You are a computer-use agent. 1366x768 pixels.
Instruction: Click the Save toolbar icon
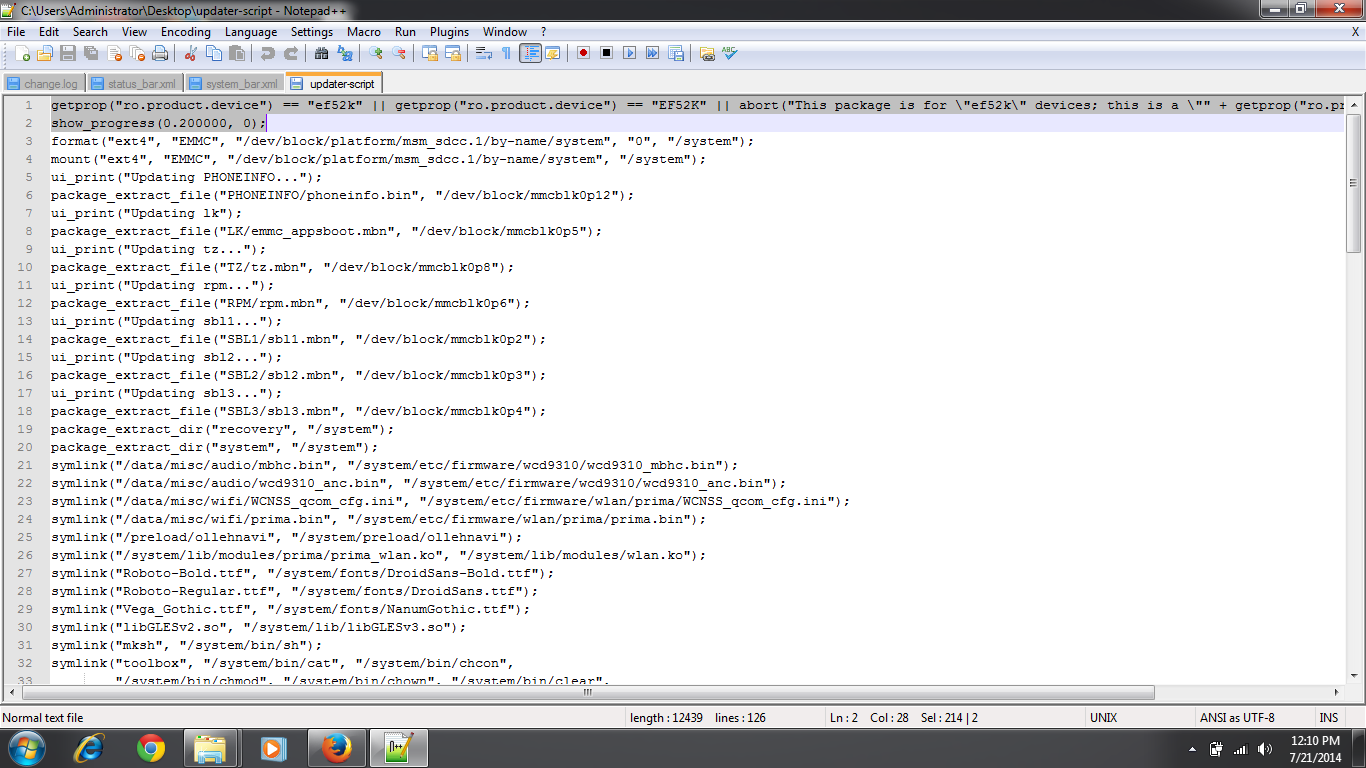[68, 53]
